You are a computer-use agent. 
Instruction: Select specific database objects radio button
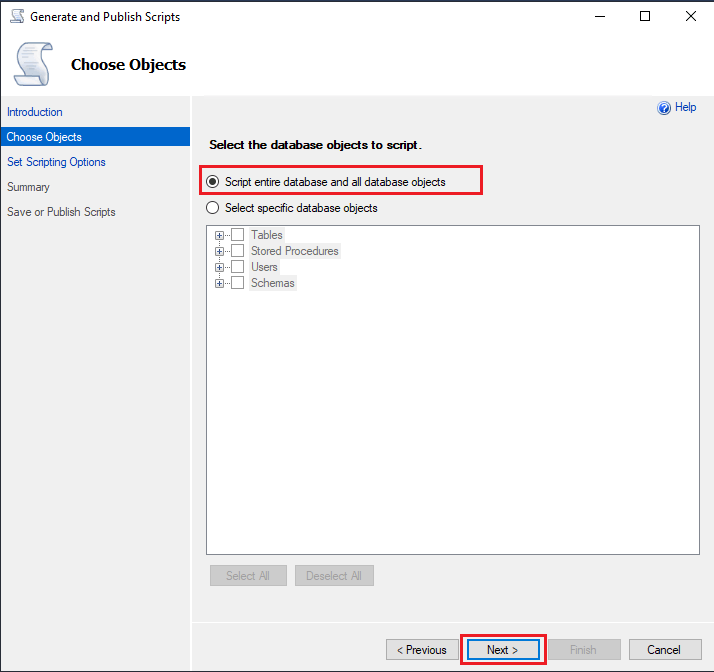(212, 208)
